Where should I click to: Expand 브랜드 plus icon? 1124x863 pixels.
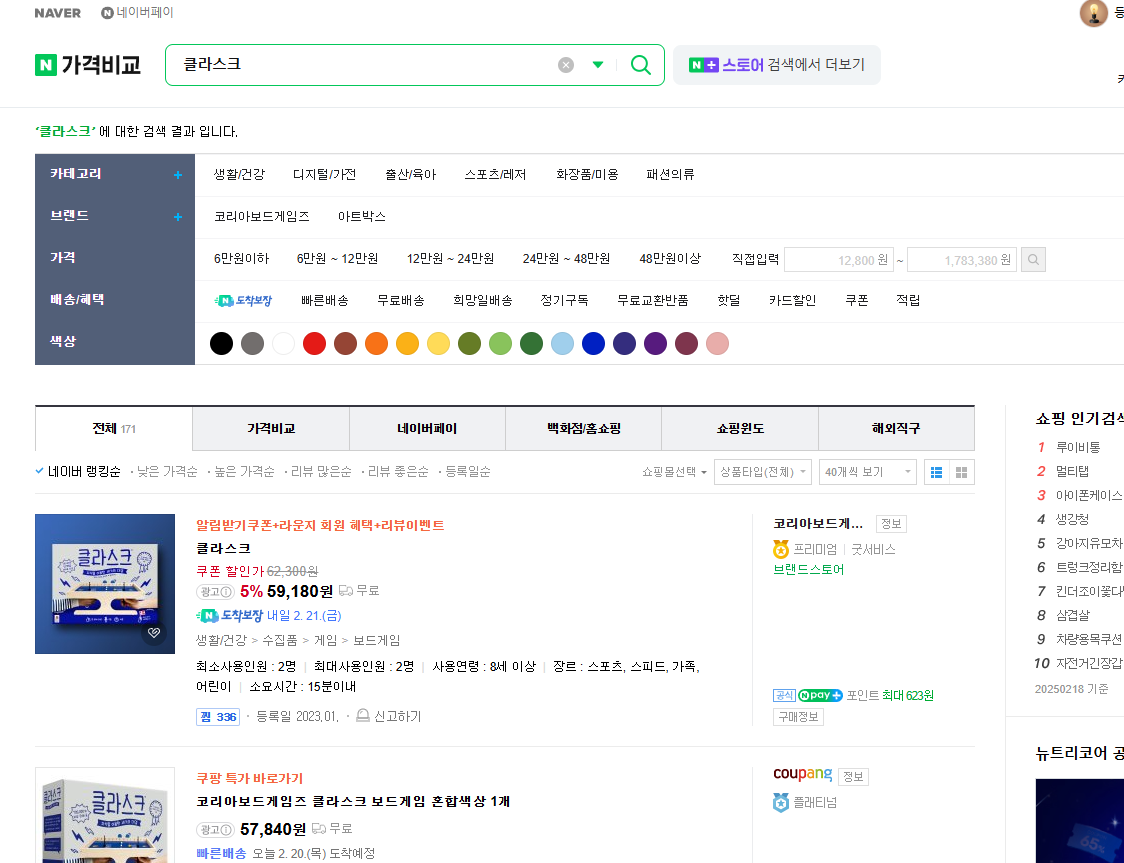tap(177, 217)
